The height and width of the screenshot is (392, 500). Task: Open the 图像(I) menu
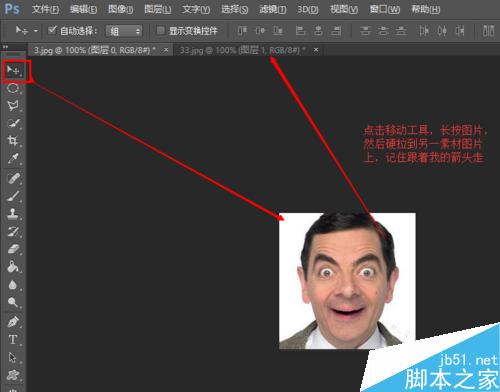click(x=120, y=9)
